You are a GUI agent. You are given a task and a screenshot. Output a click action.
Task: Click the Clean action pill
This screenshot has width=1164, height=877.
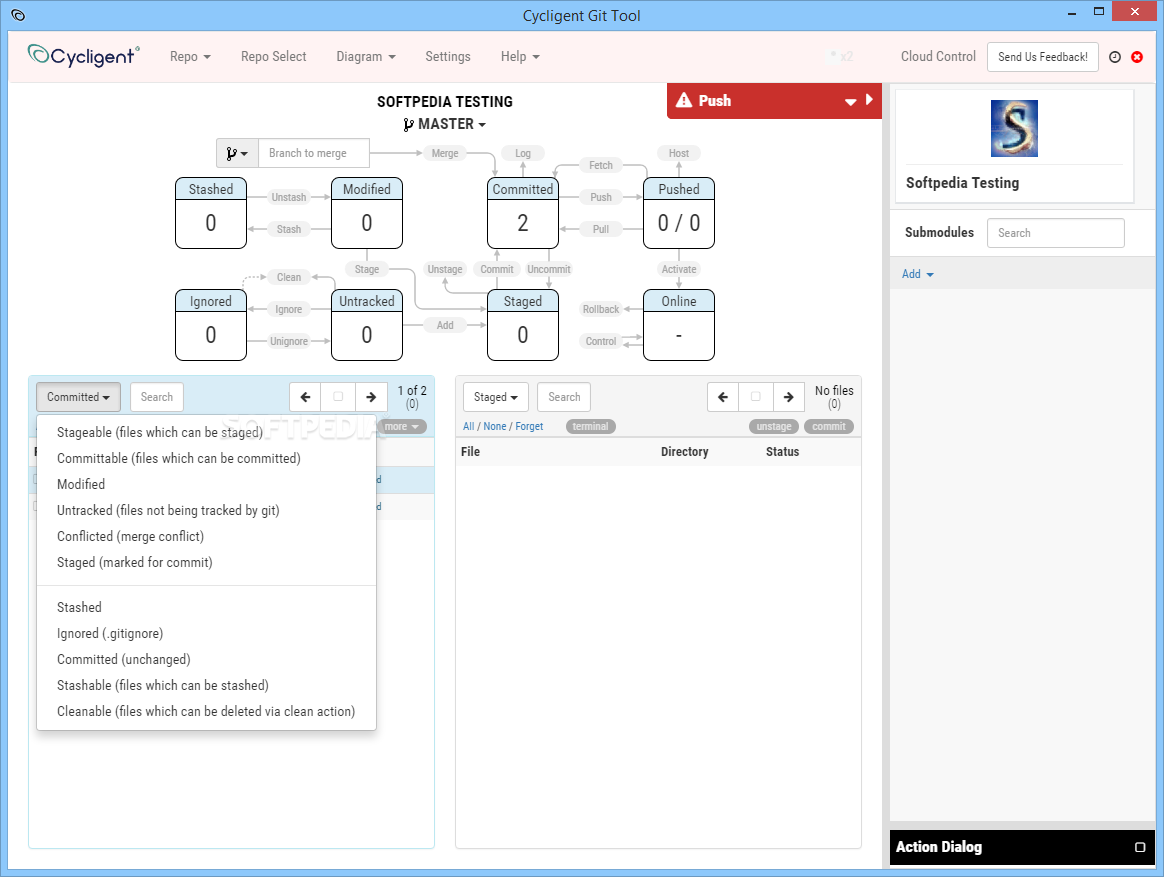coord(289,277)
